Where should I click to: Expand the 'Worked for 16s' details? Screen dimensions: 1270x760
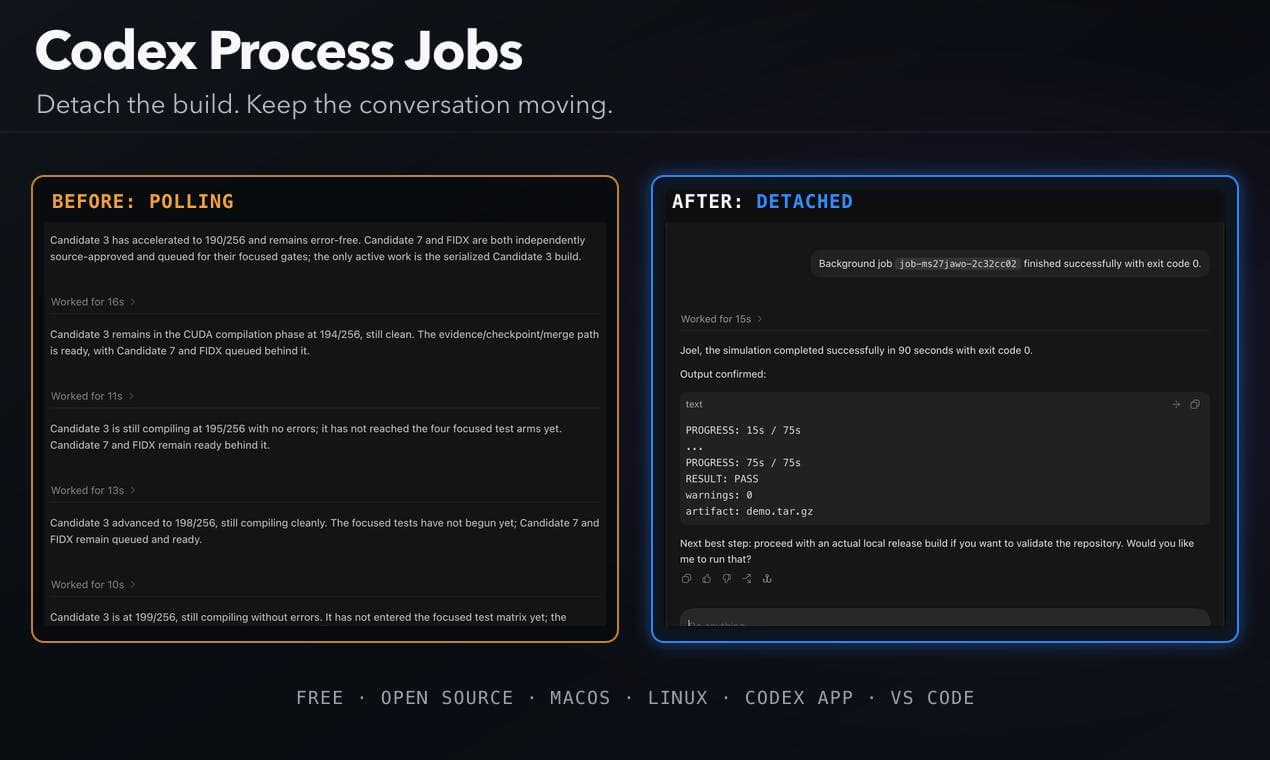93,302
